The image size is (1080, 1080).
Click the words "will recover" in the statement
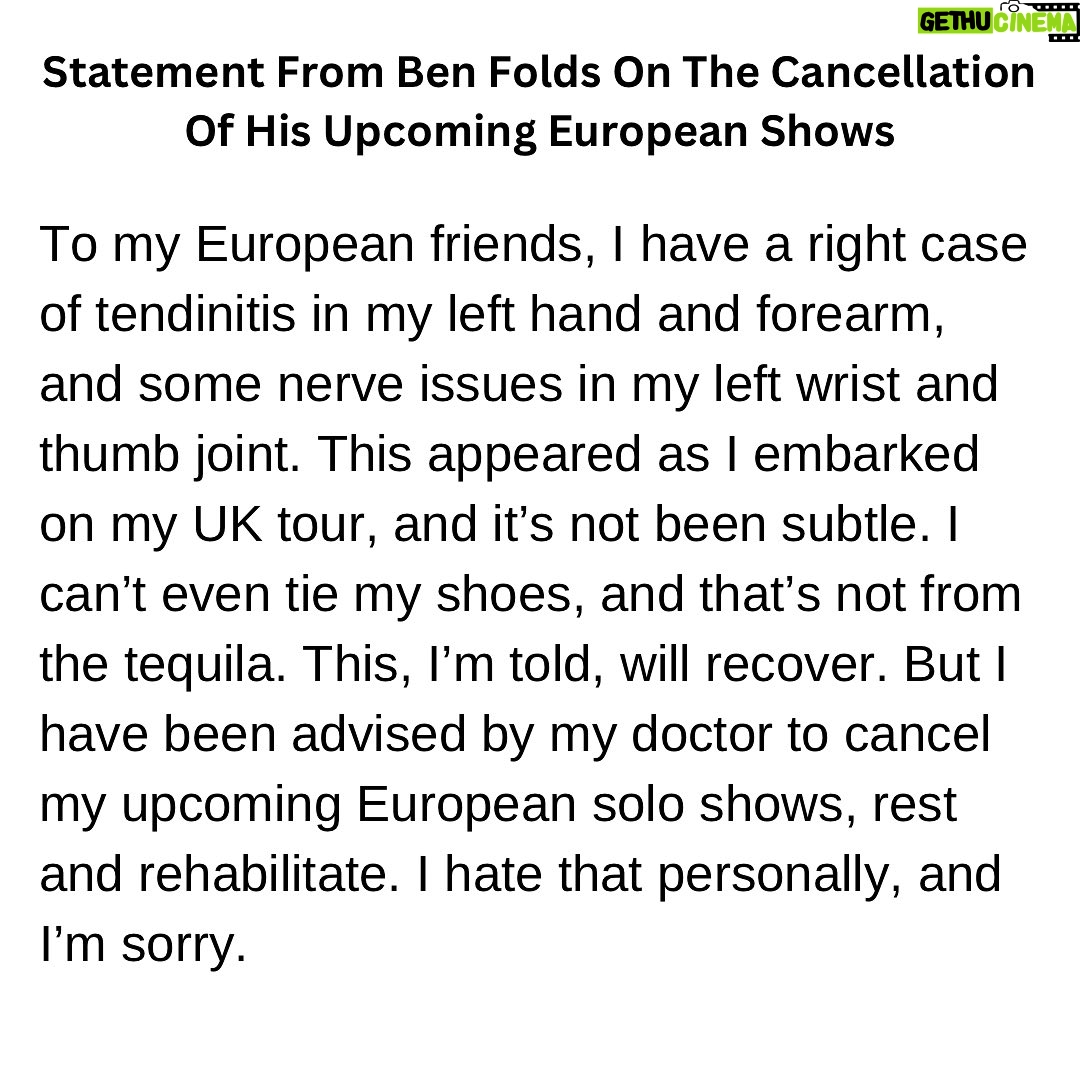(x=728, y=666)
